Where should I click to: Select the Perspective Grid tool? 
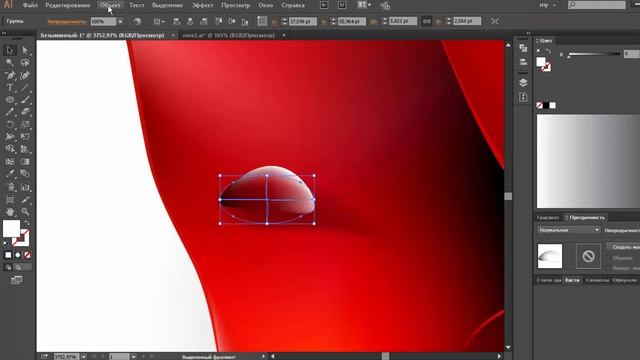pos(25,149)
